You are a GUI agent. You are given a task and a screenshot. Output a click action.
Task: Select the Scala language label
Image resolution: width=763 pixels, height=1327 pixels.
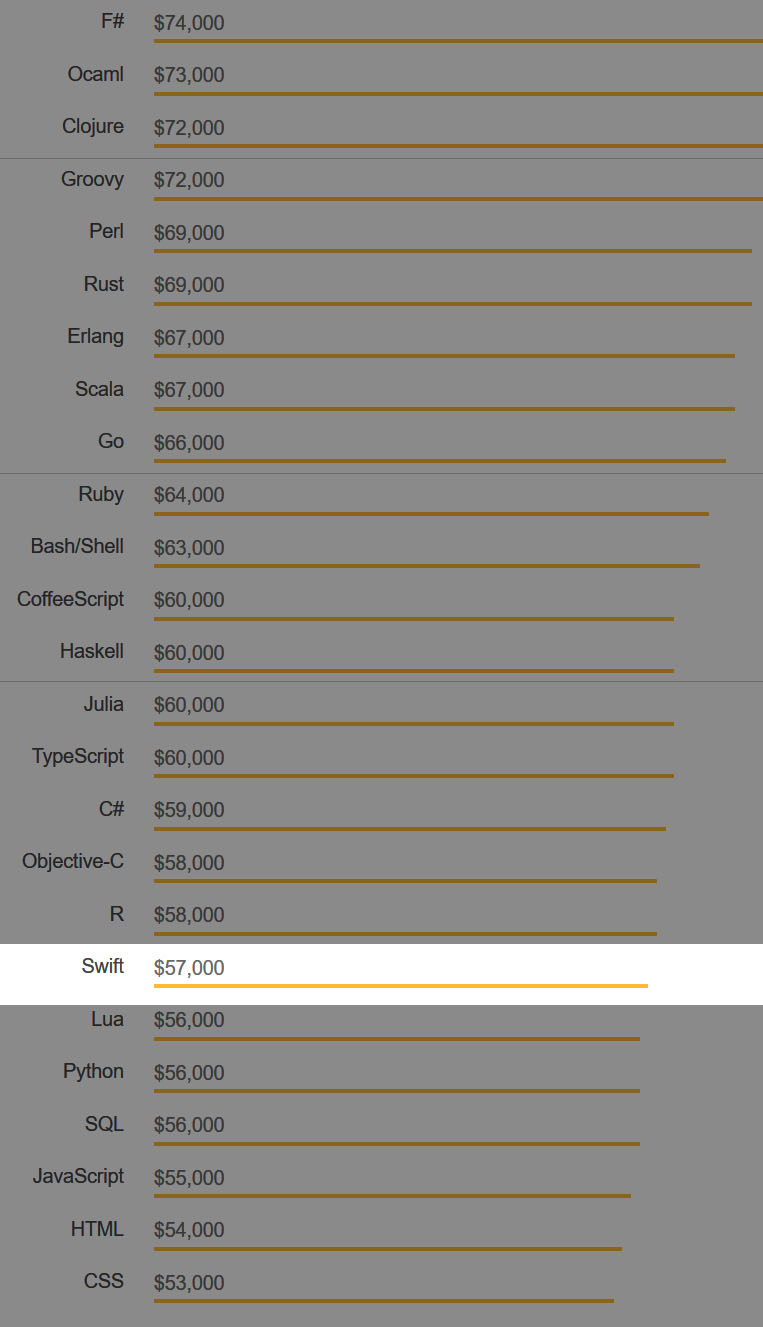[99, 389]
